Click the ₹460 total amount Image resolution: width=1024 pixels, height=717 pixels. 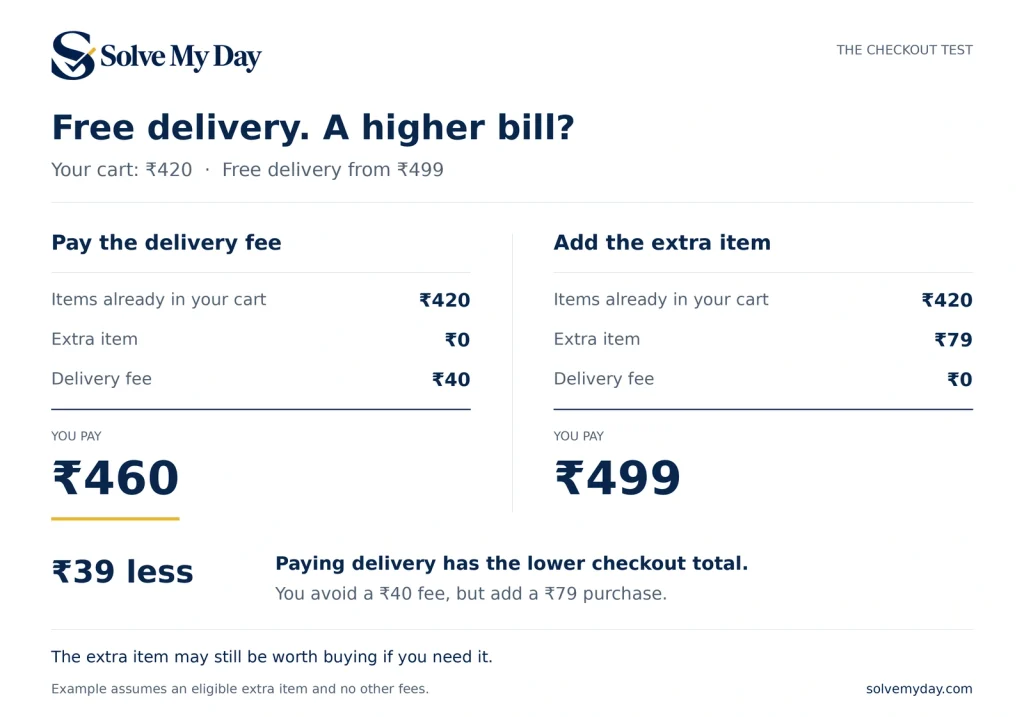[115, 477]
